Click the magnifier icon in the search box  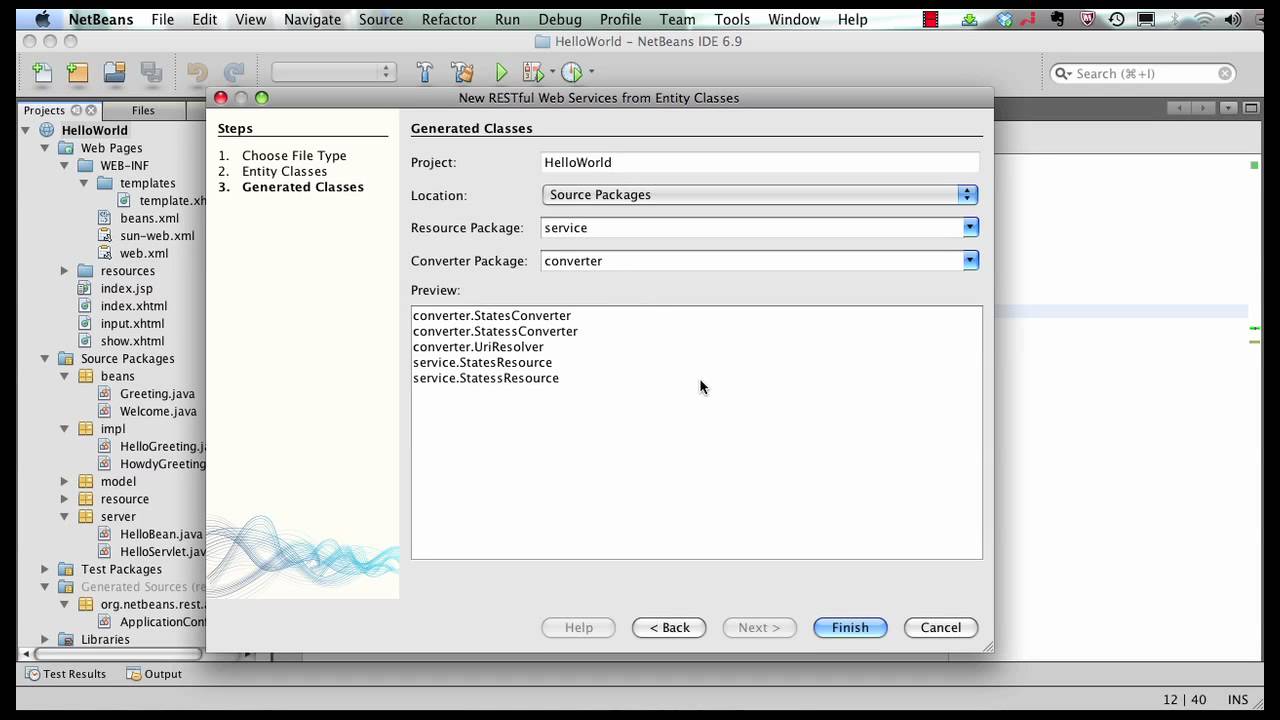[x=1064, y=73]
